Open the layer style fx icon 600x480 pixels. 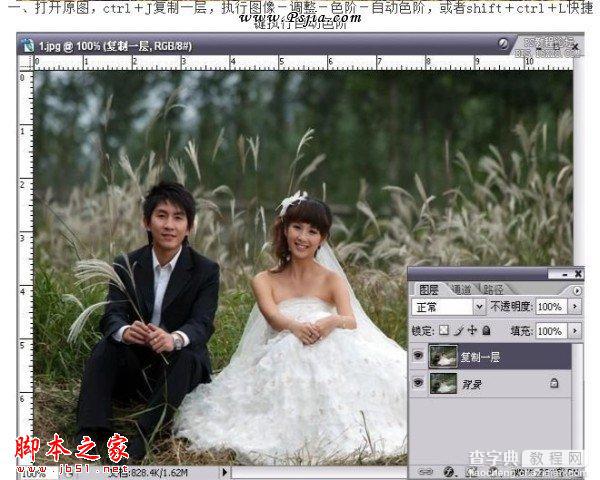point(448,472)
